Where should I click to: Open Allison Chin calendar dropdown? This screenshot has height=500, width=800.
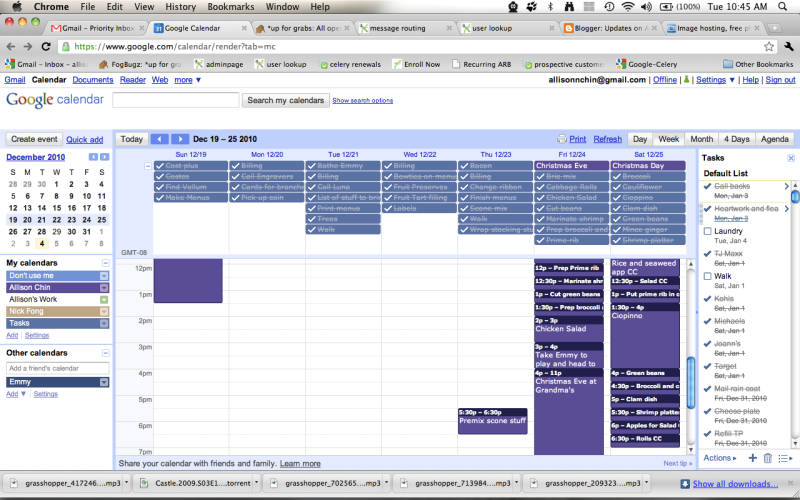[x=104, y=288]
